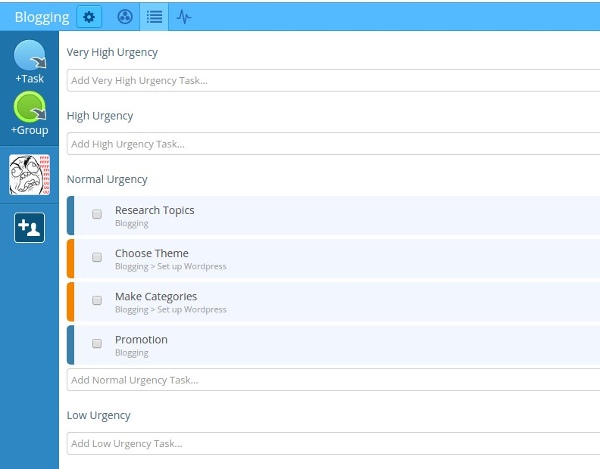The image size is (600, 469).
Task: Open the rage face user avatar
Action: [x=29, y=175]
